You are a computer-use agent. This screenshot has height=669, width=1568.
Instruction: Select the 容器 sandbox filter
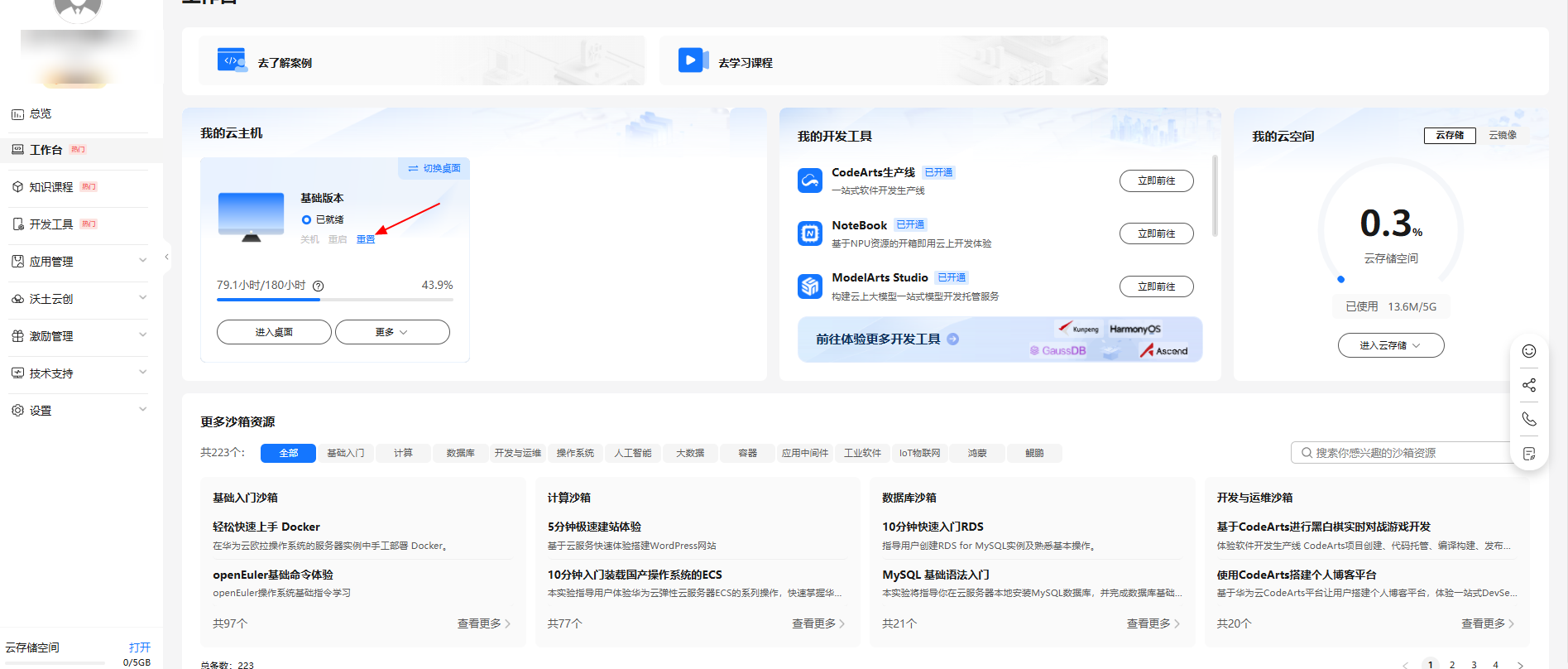748,453
